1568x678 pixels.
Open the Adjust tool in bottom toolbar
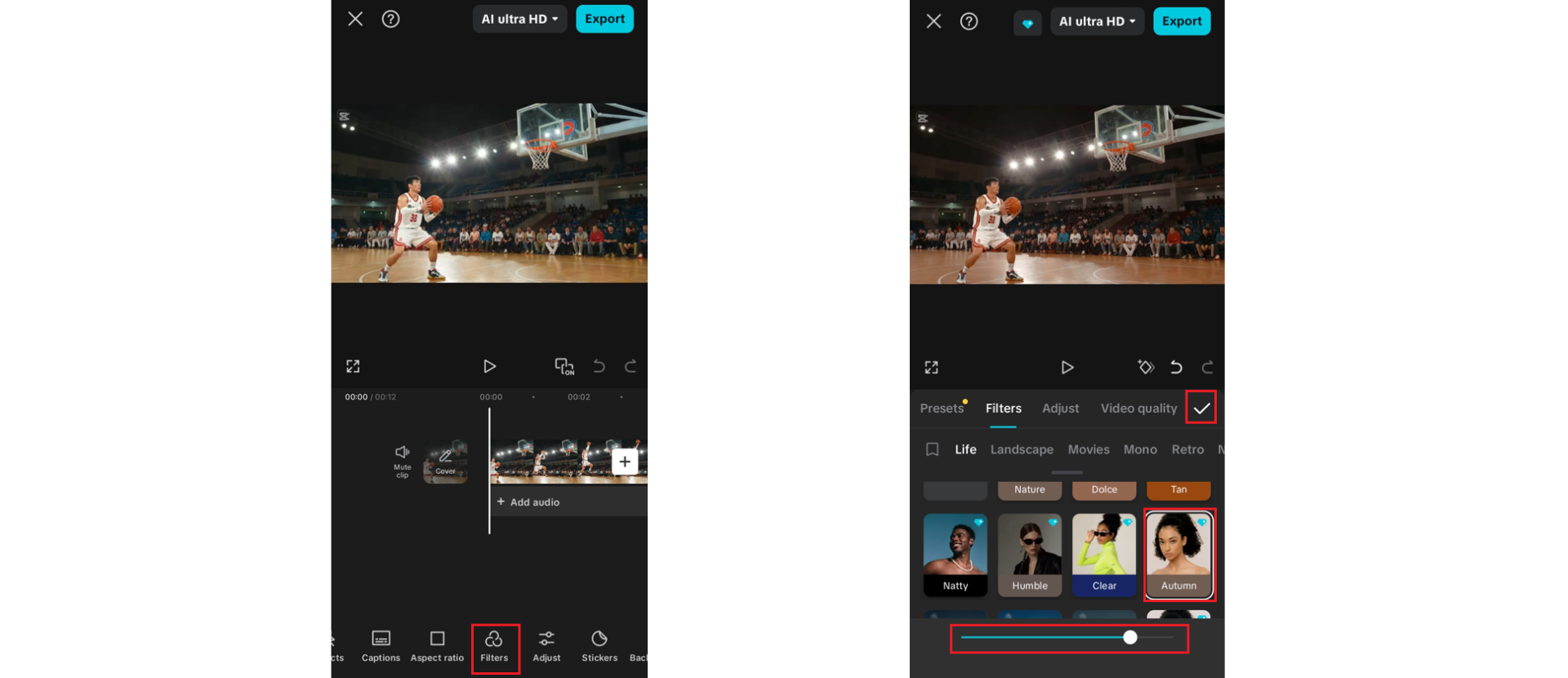coord(546,646)
